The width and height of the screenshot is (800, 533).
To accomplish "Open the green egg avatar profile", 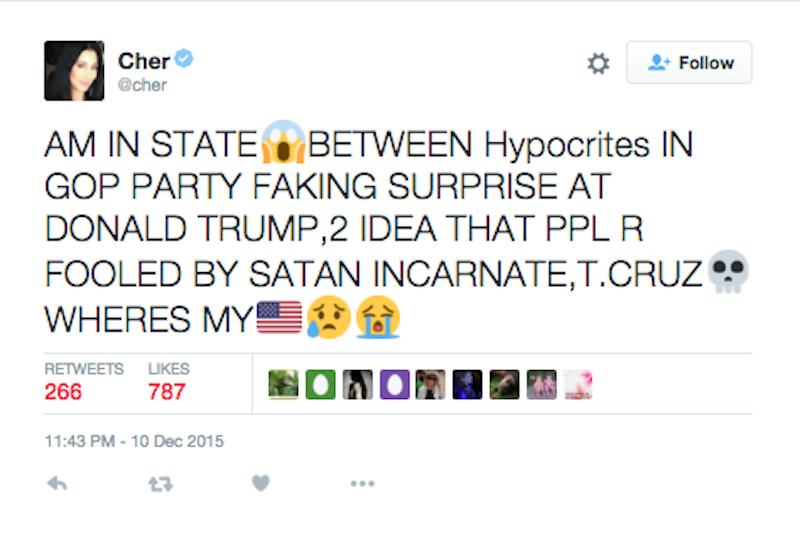I will coord(321,385).
